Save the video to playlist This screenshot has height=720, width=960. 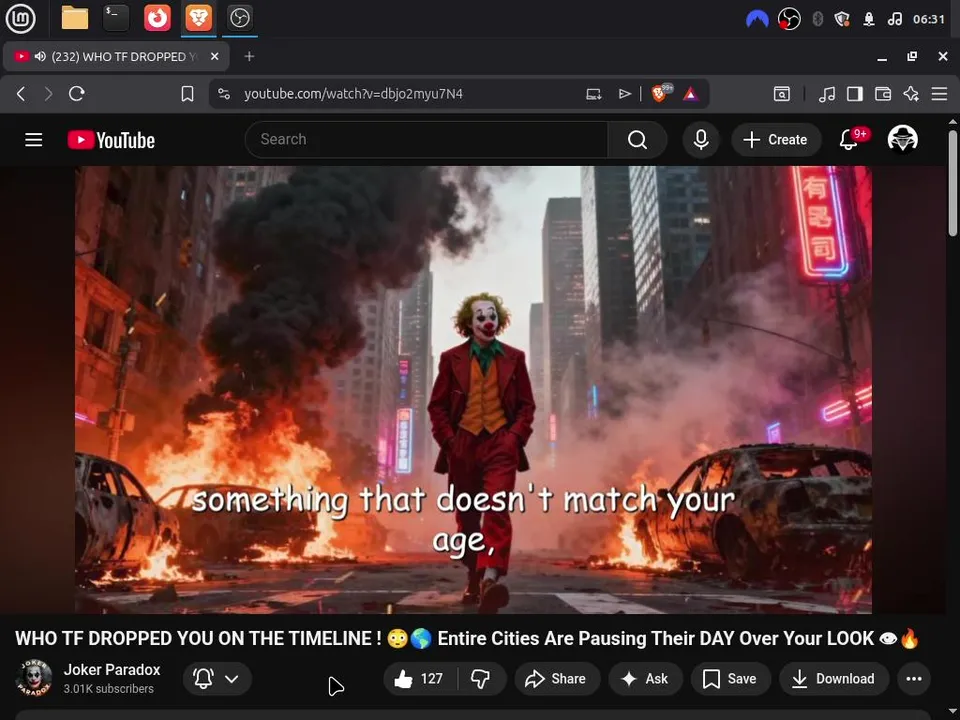729,678
